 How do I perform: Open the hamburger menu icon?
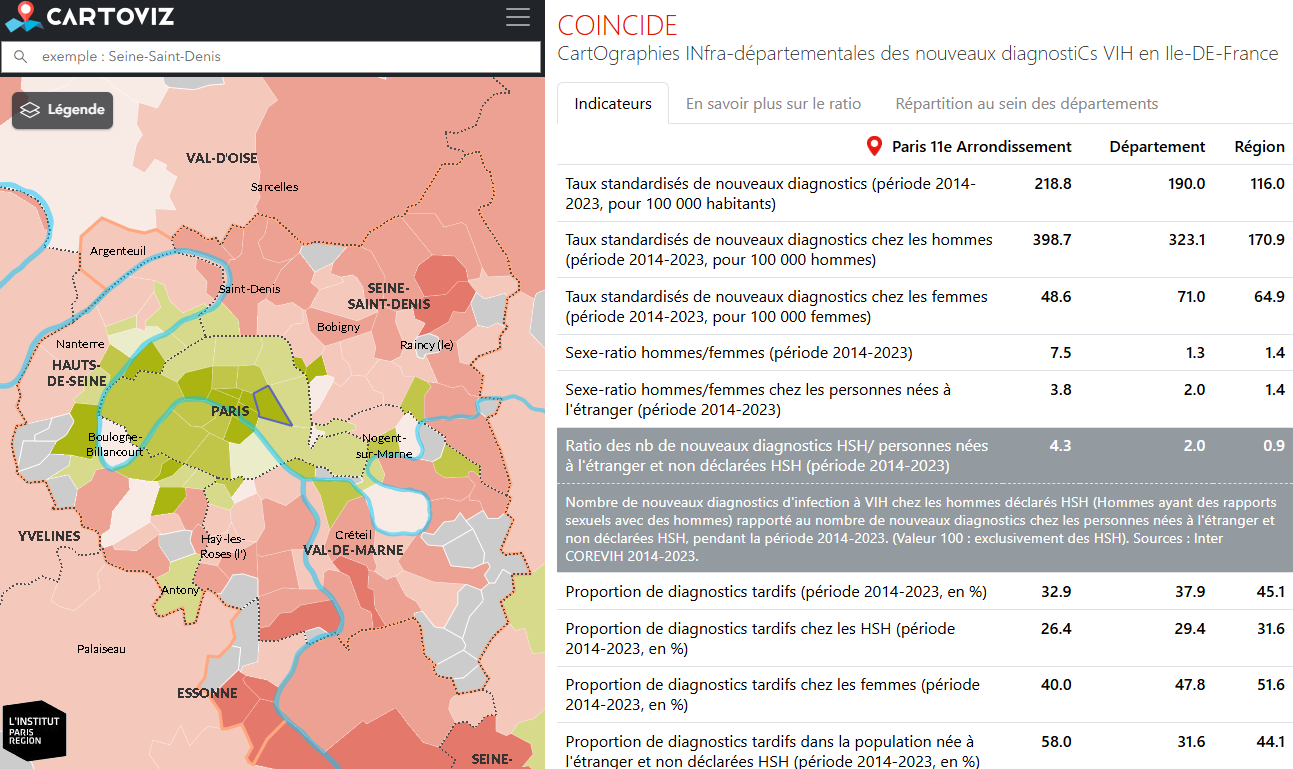[x=518, y=17]
